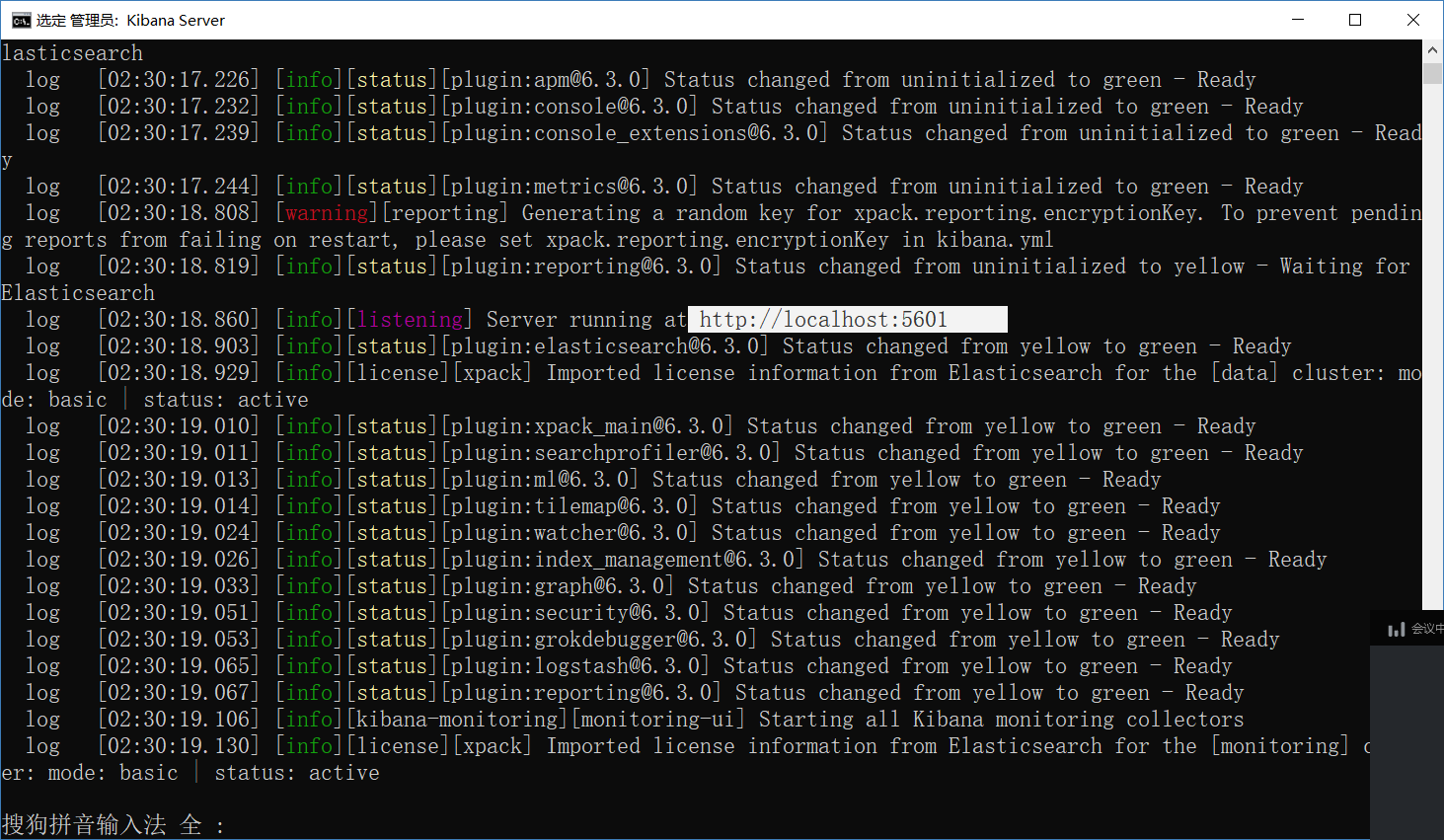Viewport: 1444px width, 840px height.
Task: Click 'plugin:ml@6.3.0' text
Action: (540, 480)
